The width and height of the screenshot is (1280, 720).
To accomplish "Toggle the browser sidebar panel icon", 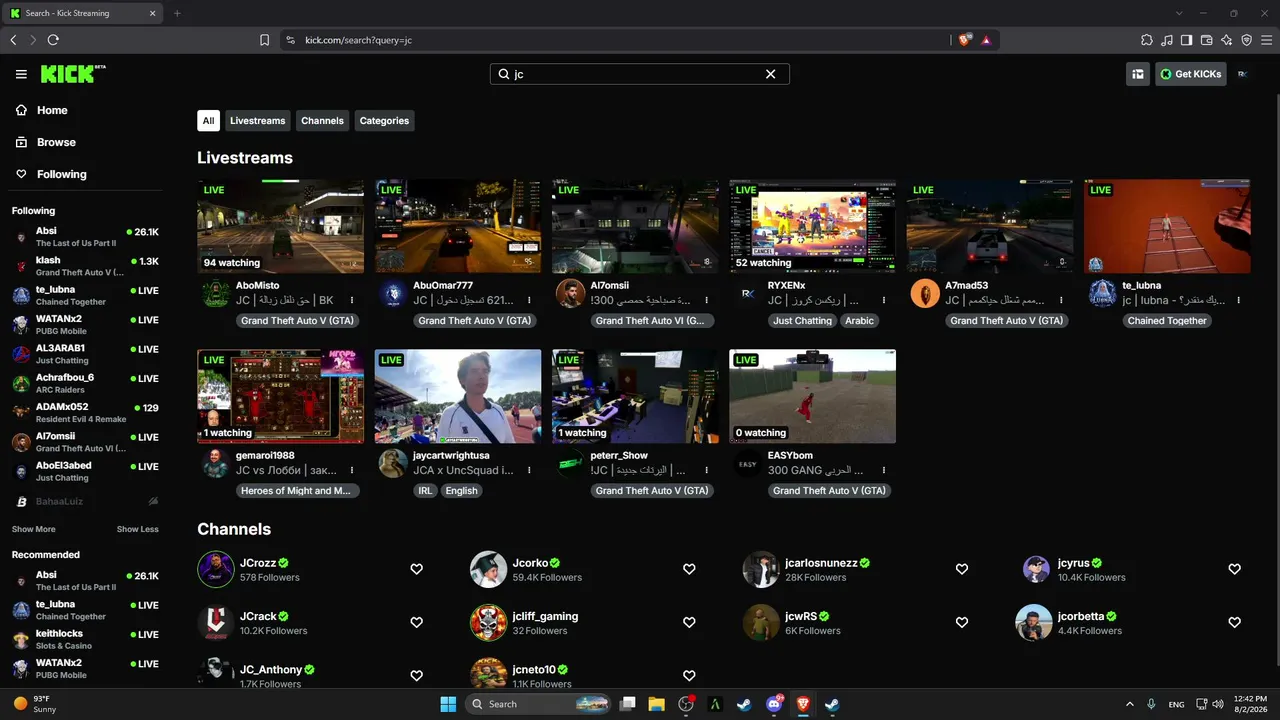I will (x=1186, y=40).
